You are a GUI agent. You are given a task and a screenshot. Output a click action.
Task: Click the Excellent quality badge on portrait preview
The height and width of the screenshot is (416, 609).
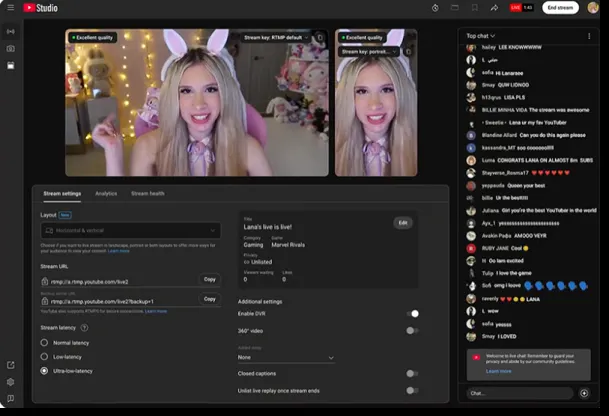pyautogui.click(x=362, y=38)
